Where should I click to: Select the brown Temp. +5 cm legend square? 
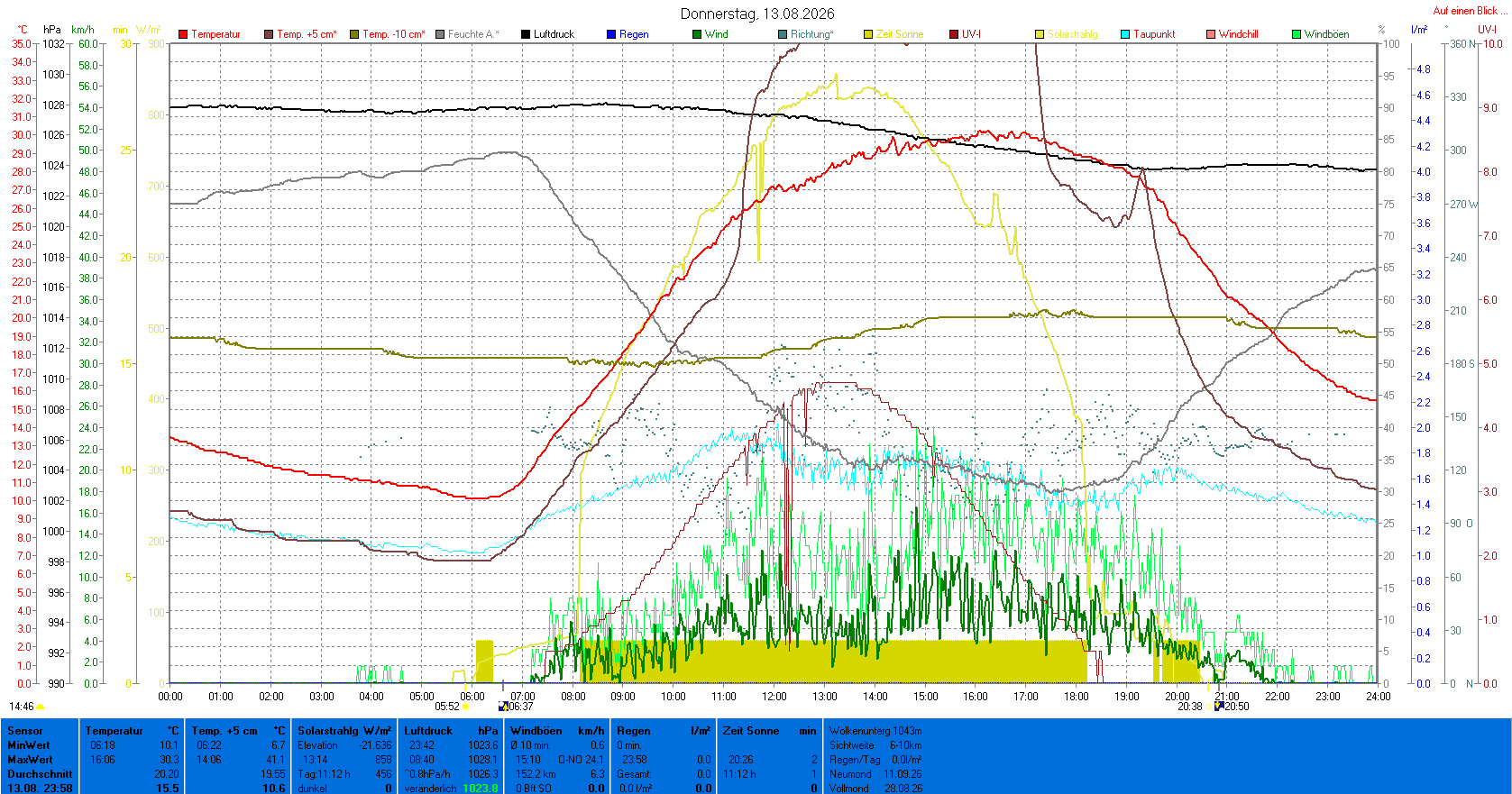[269, 34]
